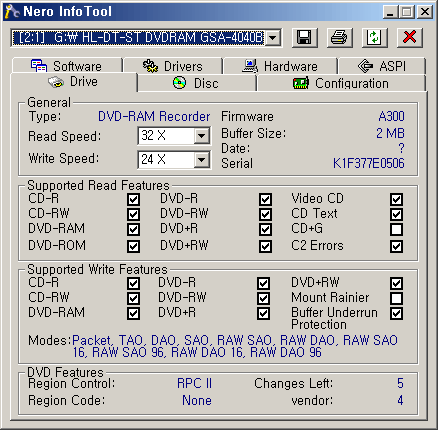
Task: Click the green Refresh icon
Action: coord(375,37)
